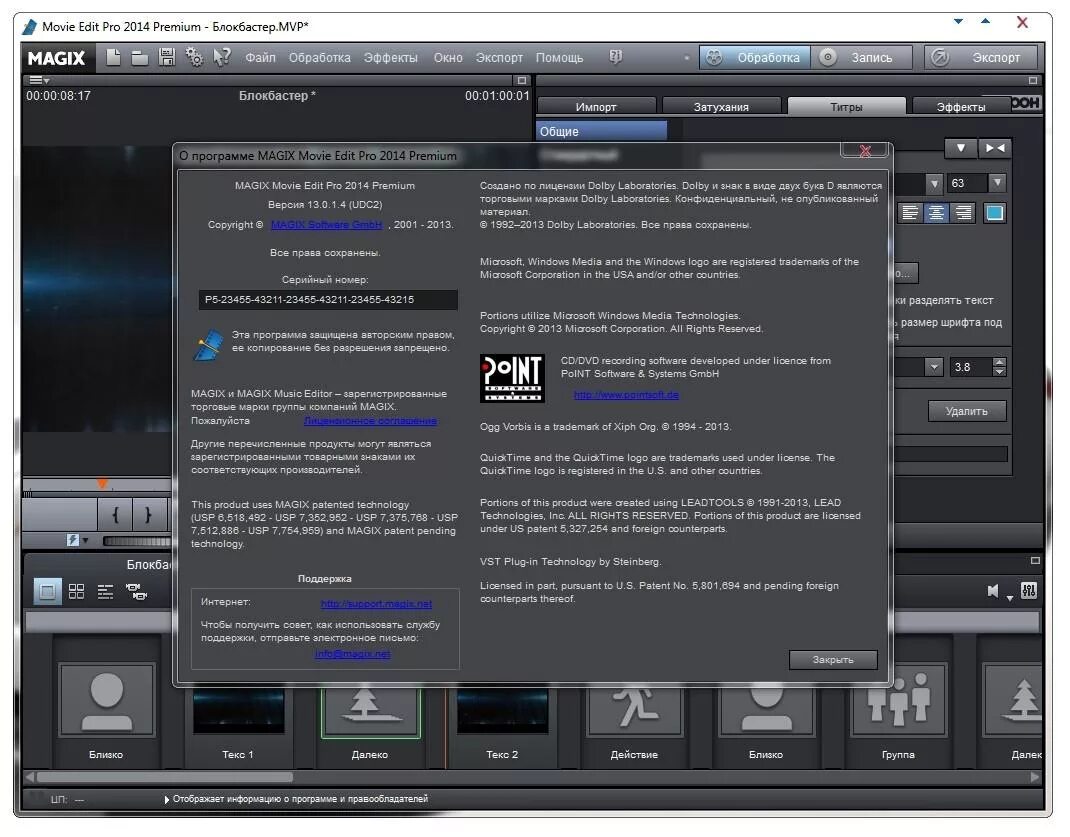
Task: Expand the font size 63 dropdown
Action: [x=997, y=183]
